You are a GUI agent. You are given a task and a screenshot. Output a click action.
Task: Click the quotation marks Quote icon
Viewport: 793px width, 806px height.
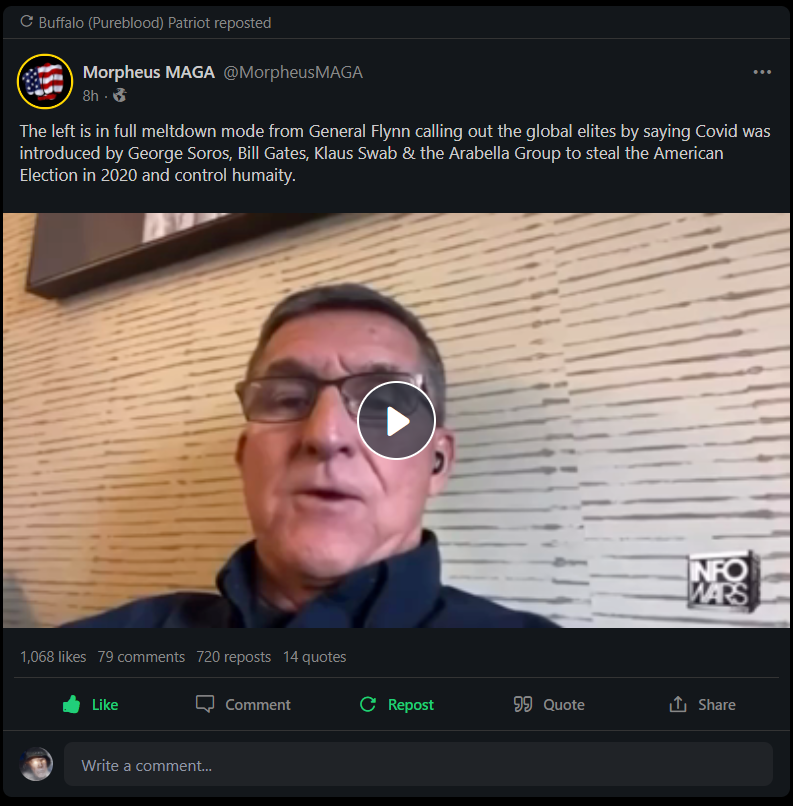tap(523, 704)
